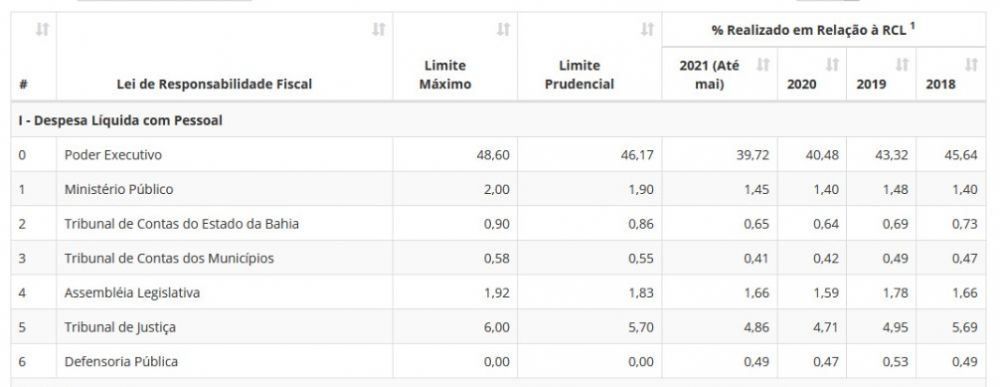
Task: Sort the 2019 column with its arrows icon
Action: click(902, 64)
